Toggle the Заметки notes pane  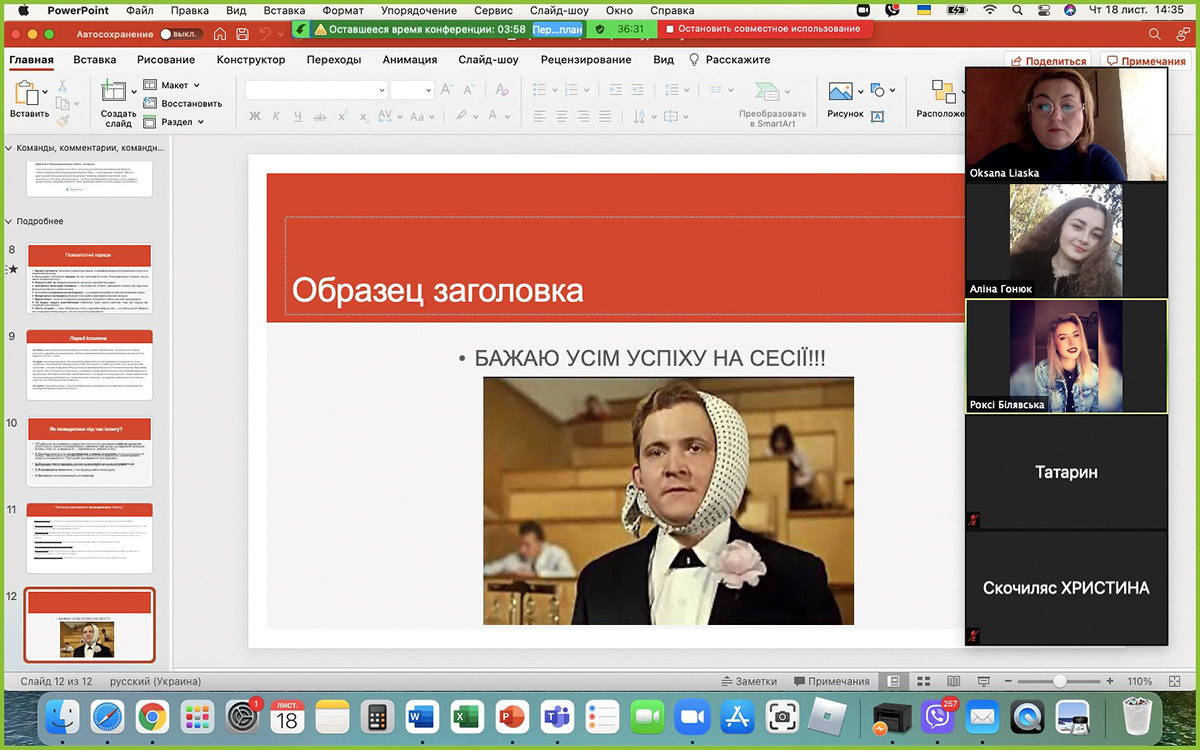pos(748,681)
